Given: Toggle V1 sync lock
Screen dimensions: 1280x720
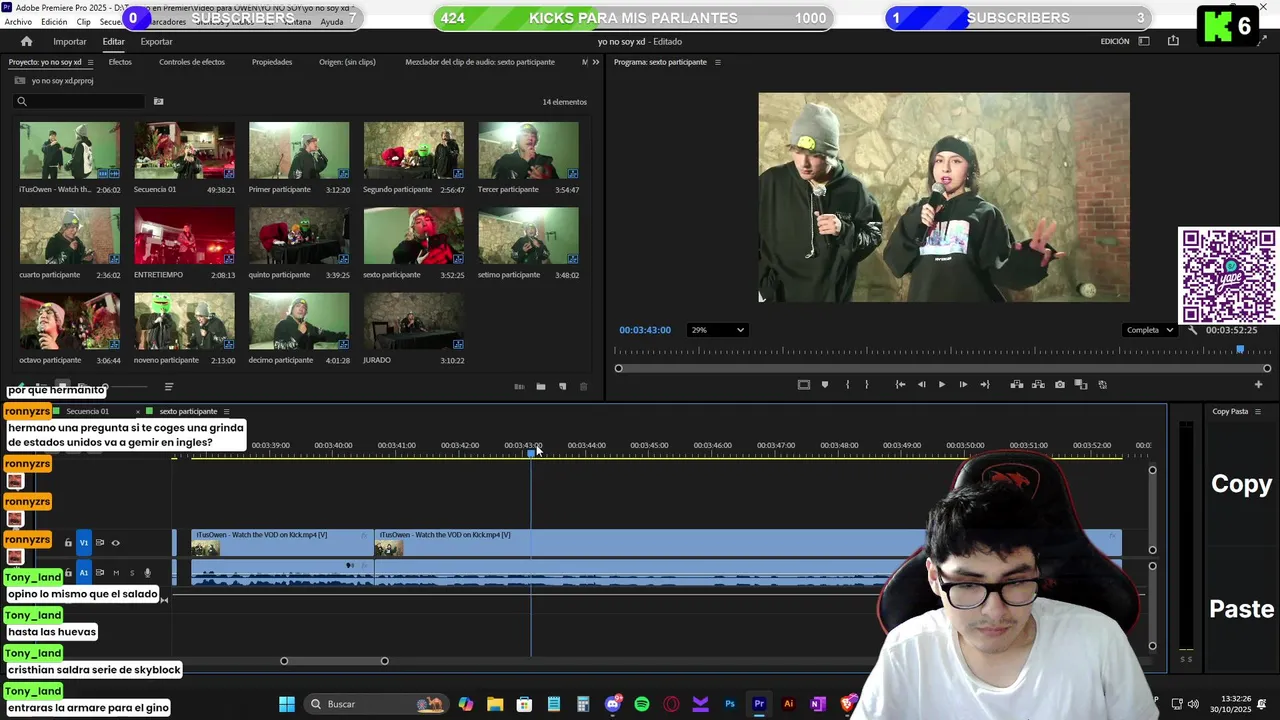Looking at the screenshot, I should (x=99, y=543).
